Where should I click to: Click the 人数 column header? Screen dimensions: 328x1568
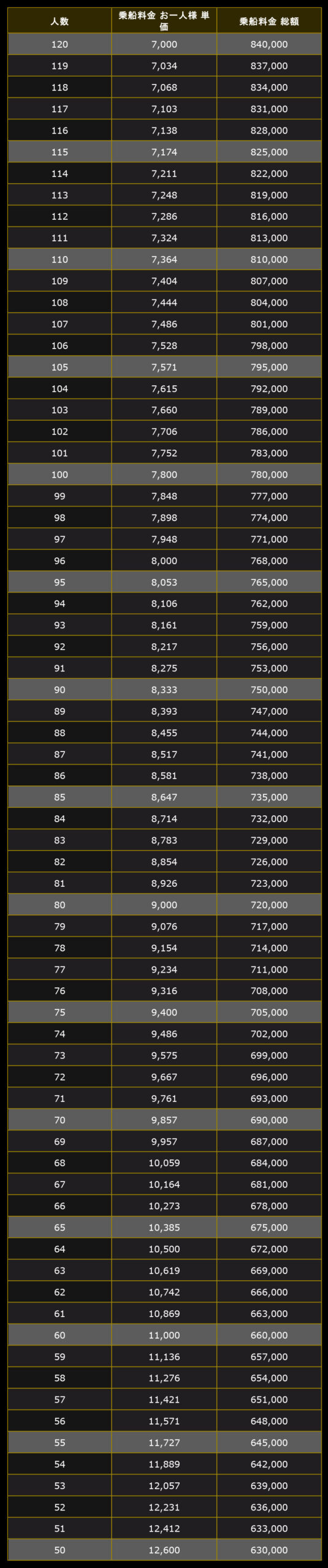coord(59,21)
